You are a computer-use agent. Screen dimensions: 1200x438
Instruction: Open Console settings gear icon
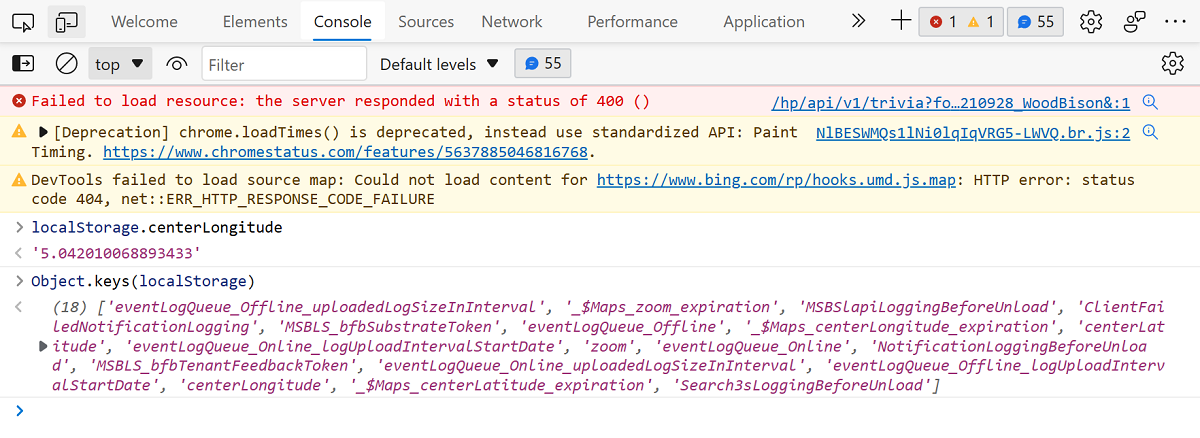point(1173,64)
